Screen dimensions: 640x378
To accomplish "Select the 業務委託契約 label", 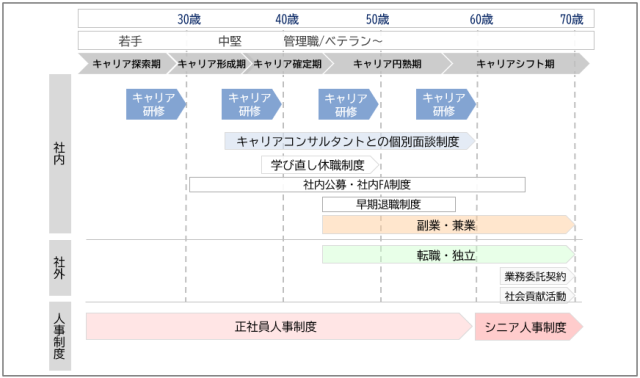I will 537,276.
